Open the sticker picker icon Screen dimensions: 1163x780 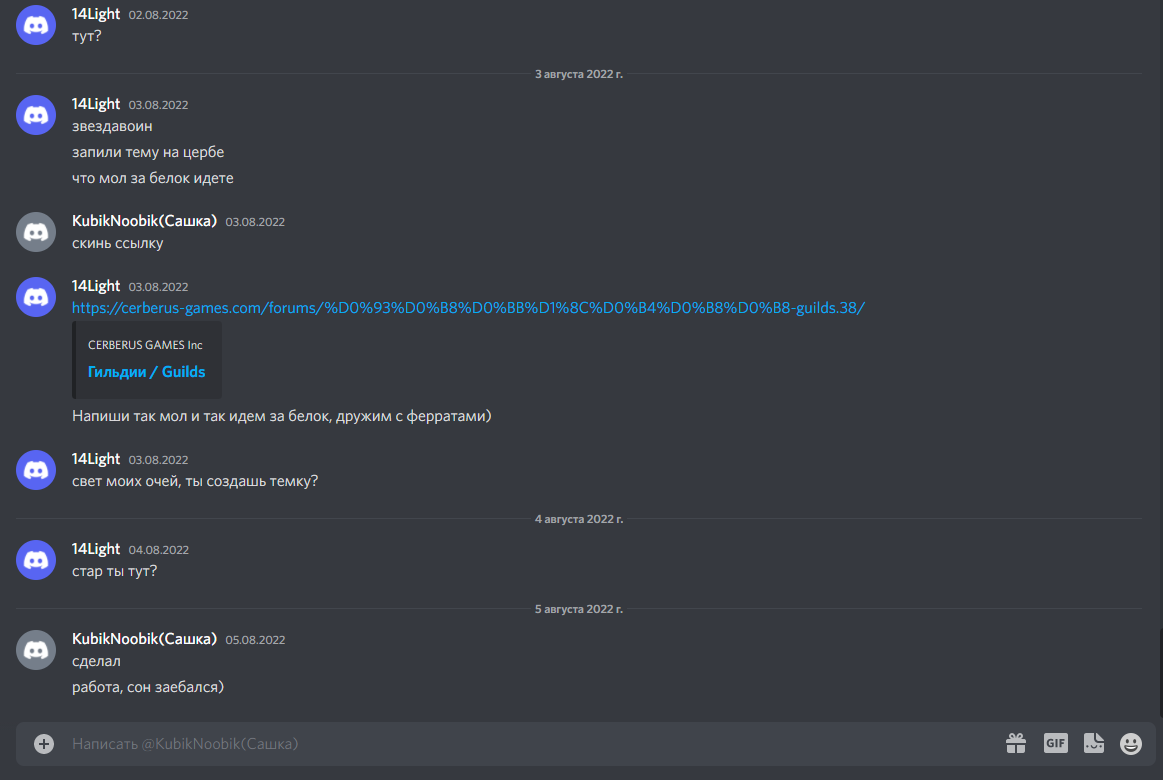(1093, 743)
